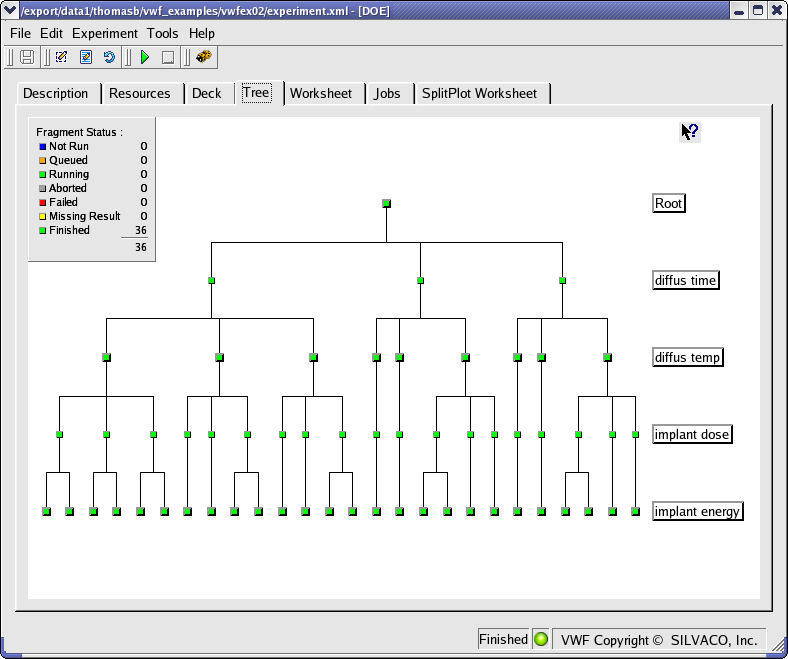Select the leftmost diffus time node

click(x=212, y=280)
